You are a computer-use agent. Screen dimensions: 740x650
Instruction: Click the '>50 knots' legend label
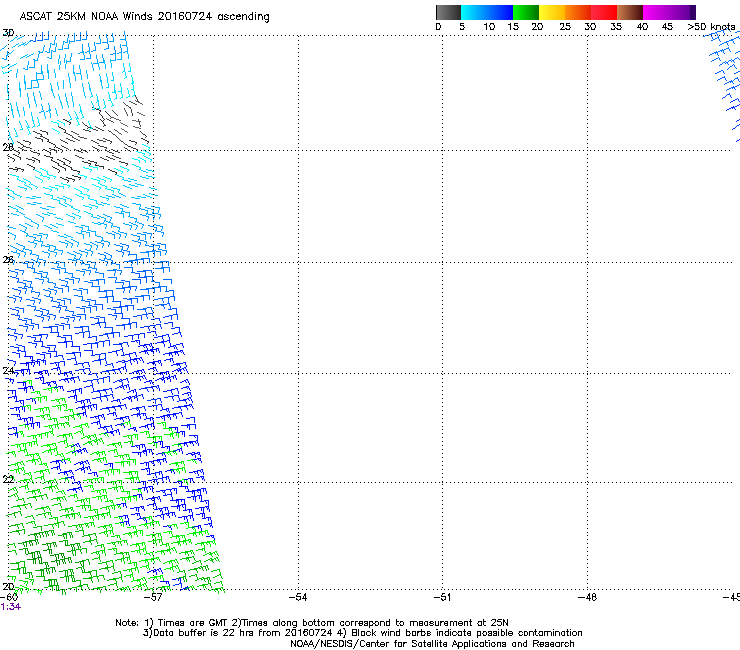[711, 26]
